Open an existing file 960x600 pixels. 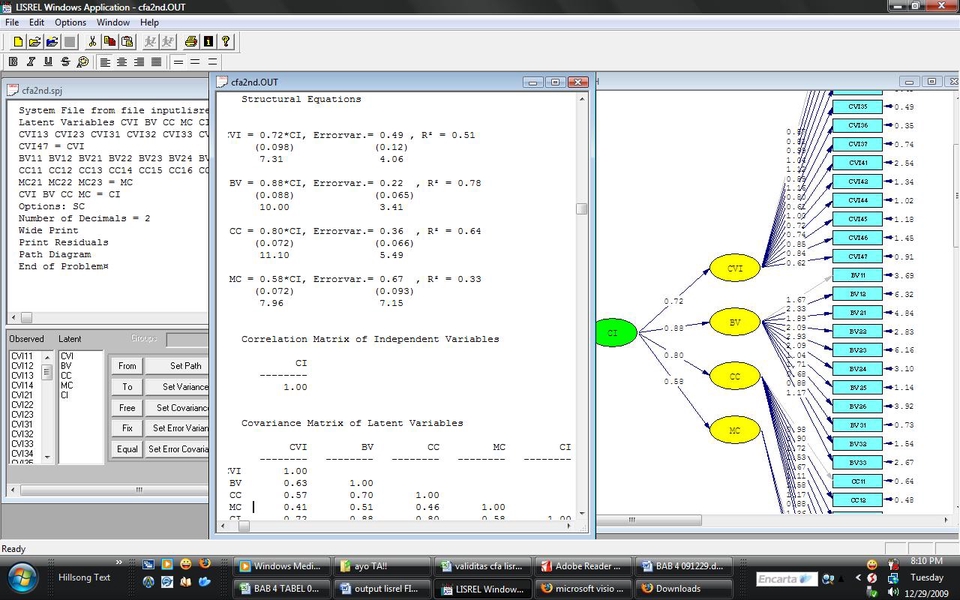point(38,42)
